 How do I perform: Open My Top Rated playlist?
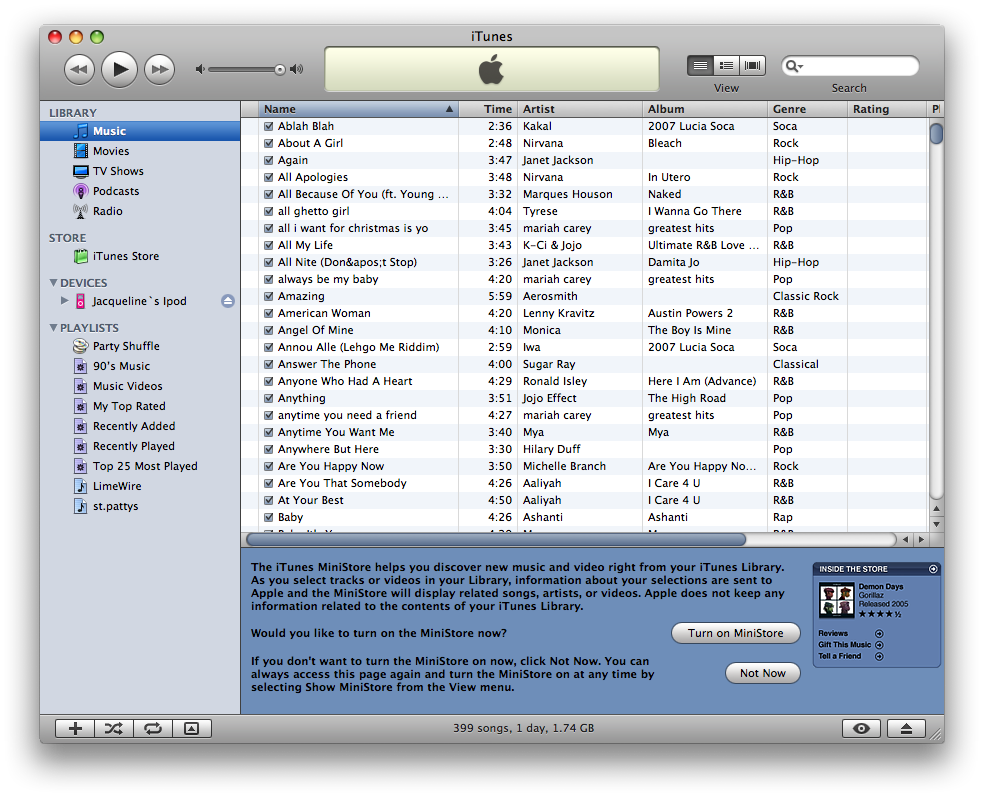(129, 407)
